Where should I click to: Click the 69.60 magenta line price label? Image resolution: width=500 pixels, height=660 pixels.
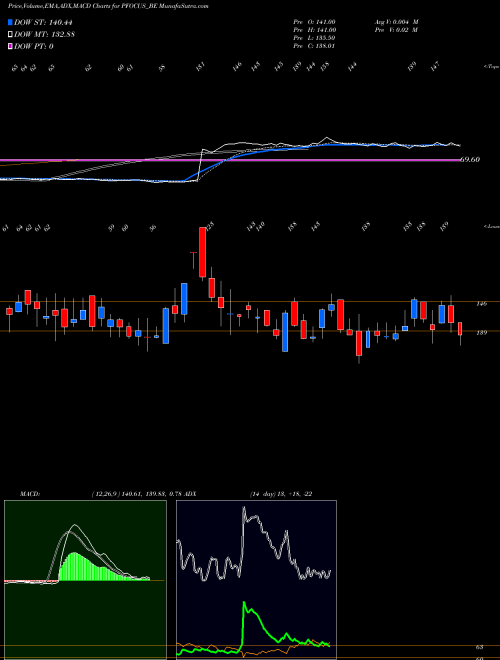click(x=471, y=160)
